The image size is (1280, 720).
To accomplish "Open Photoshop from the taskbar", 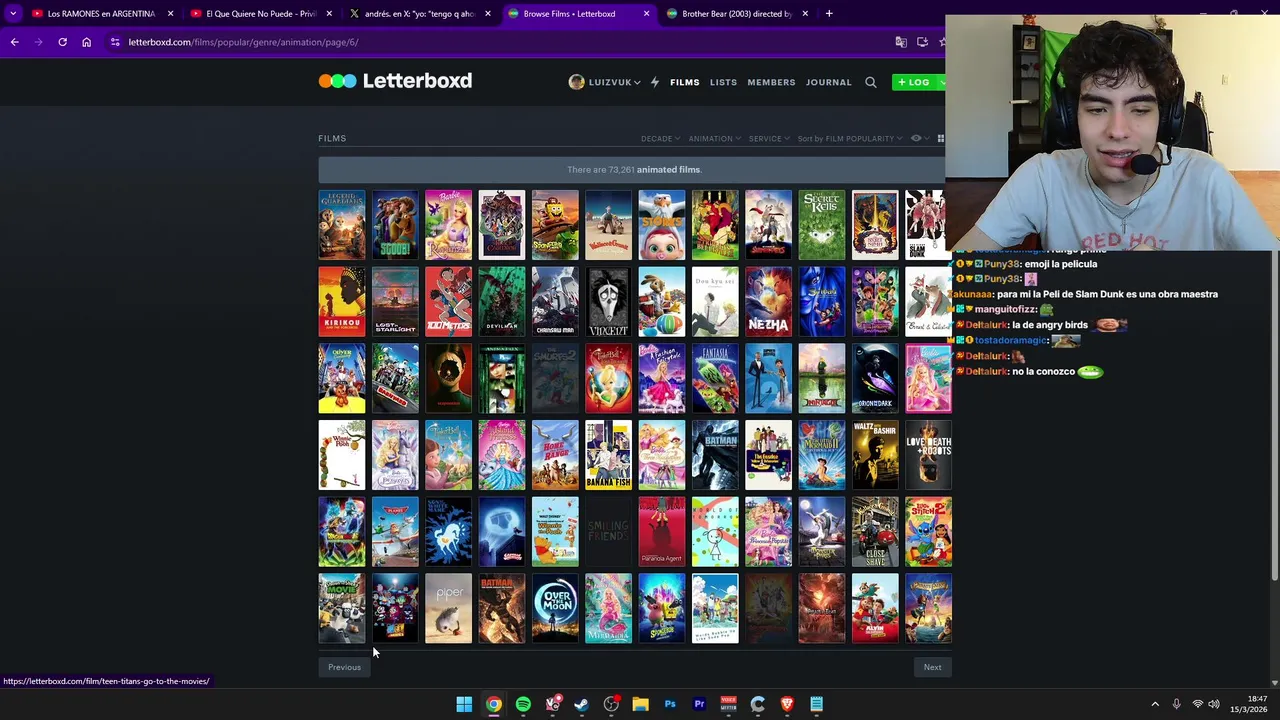I will coord(670,704).
